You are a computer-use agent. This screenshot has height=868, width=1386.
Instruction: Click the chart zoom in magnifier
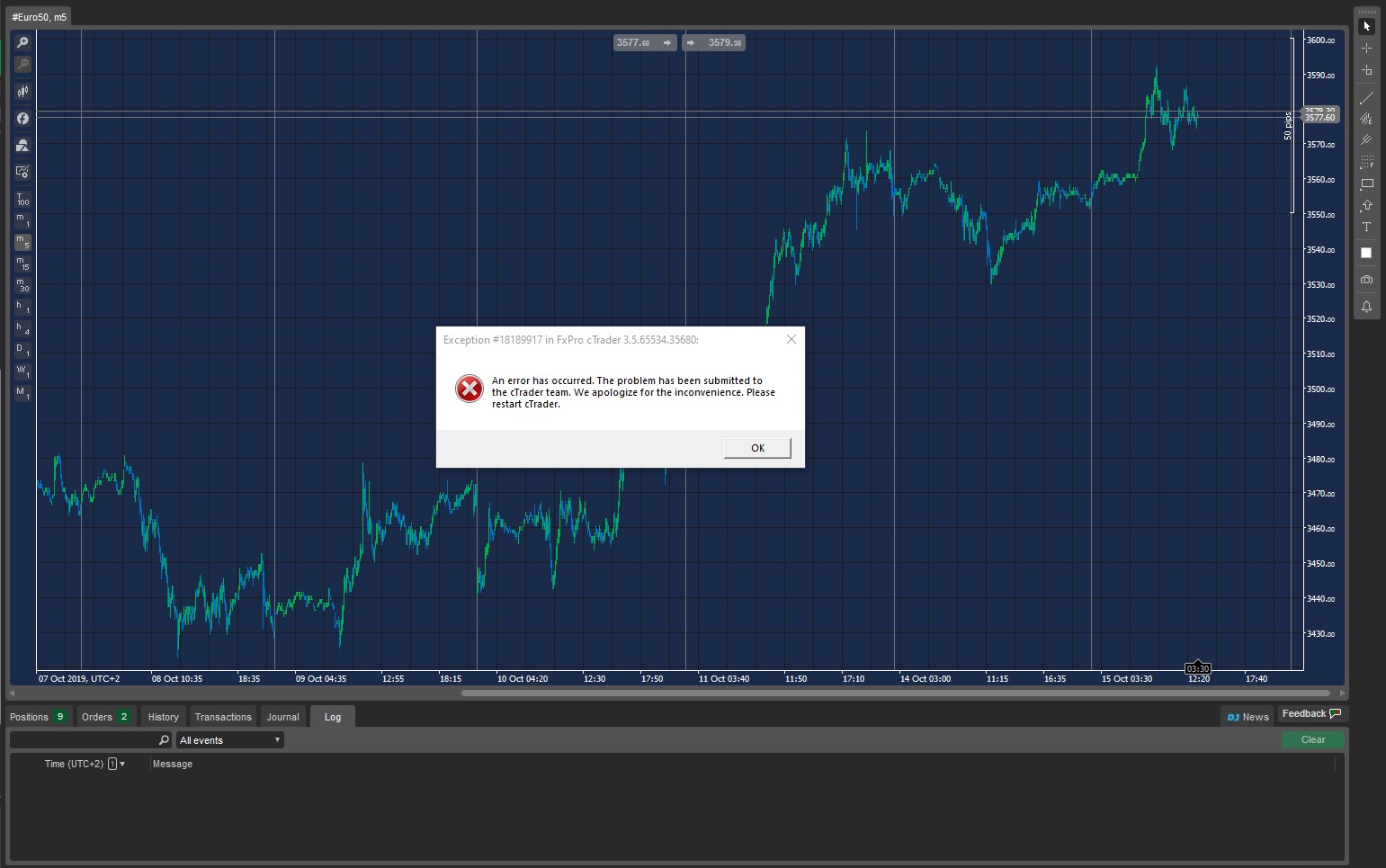[x=22, y=42]
